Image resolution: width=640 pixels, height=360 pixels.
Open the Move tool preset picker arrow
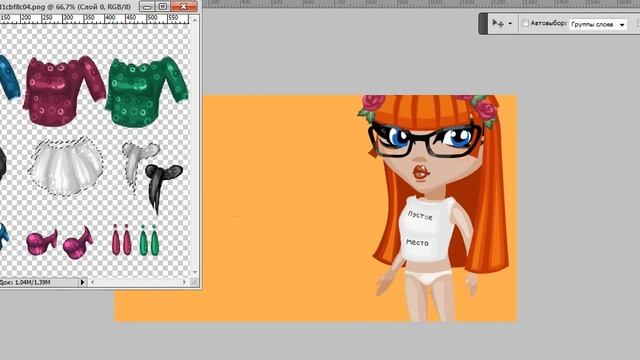pos(510,24)
